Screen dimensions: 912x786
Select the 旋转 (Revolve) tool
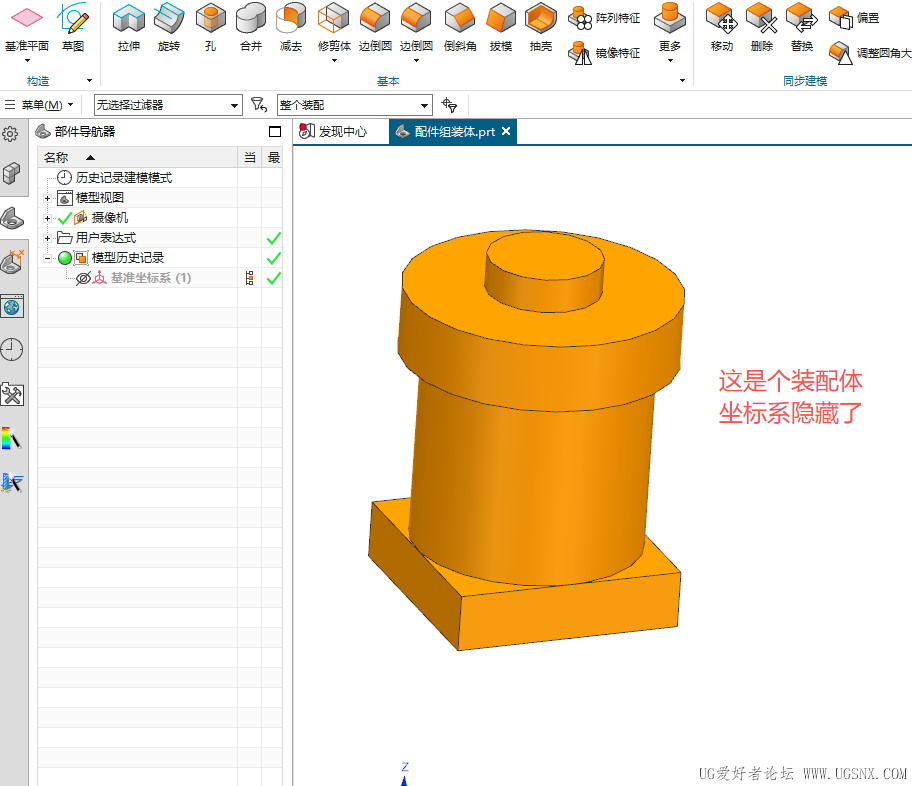[x=169, y=20]
